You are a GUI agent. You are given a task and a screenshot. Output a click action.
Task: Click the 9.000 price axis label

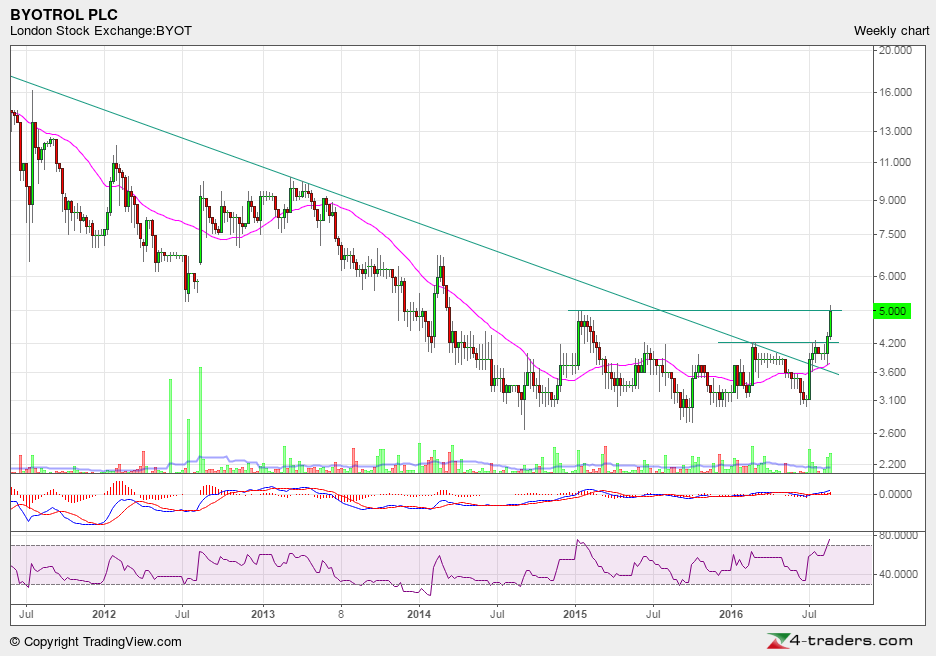[x=892, y=200]
